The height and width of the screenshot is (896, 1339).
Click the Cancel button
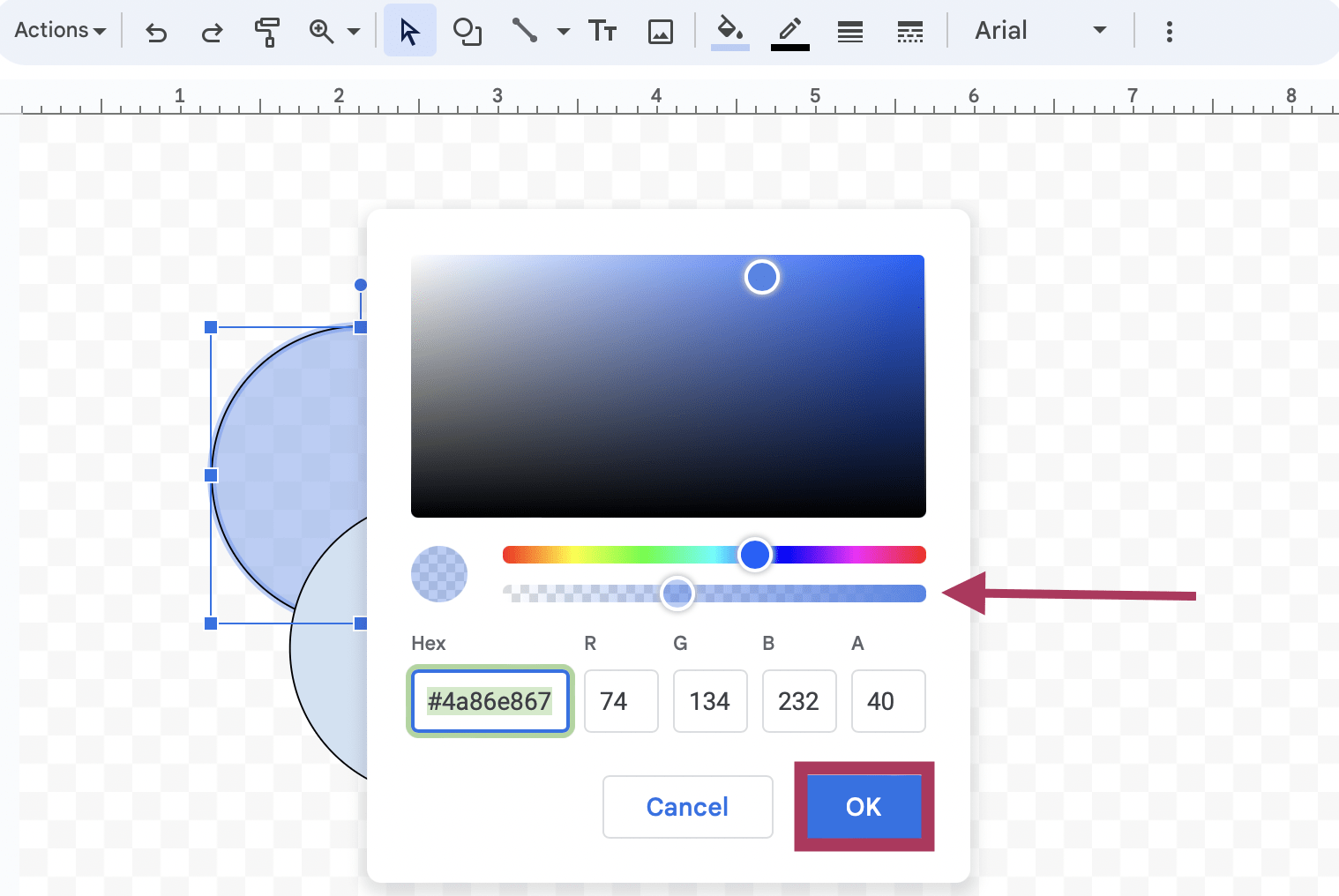pyautogui.click(x=687, y=806)
